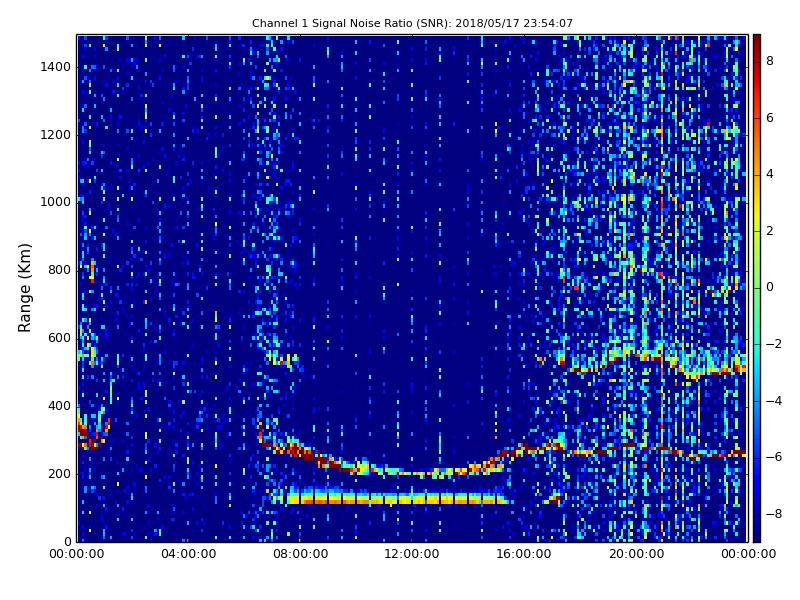Click the colorbar value −6 label
Image resolution: width=800 pixels, height=600 pixels.
pos(774,457)
